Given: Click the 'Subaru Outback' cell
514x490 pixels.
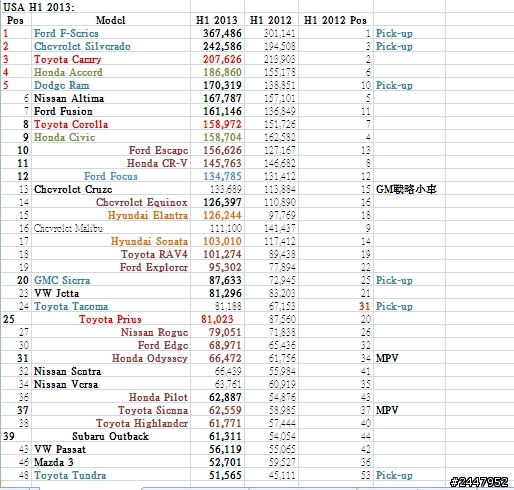Looking at the screenshot, I should 110,436.
